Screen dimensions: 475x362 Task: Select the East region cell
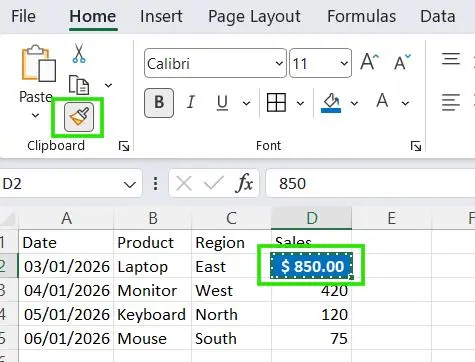pos(232,266)
